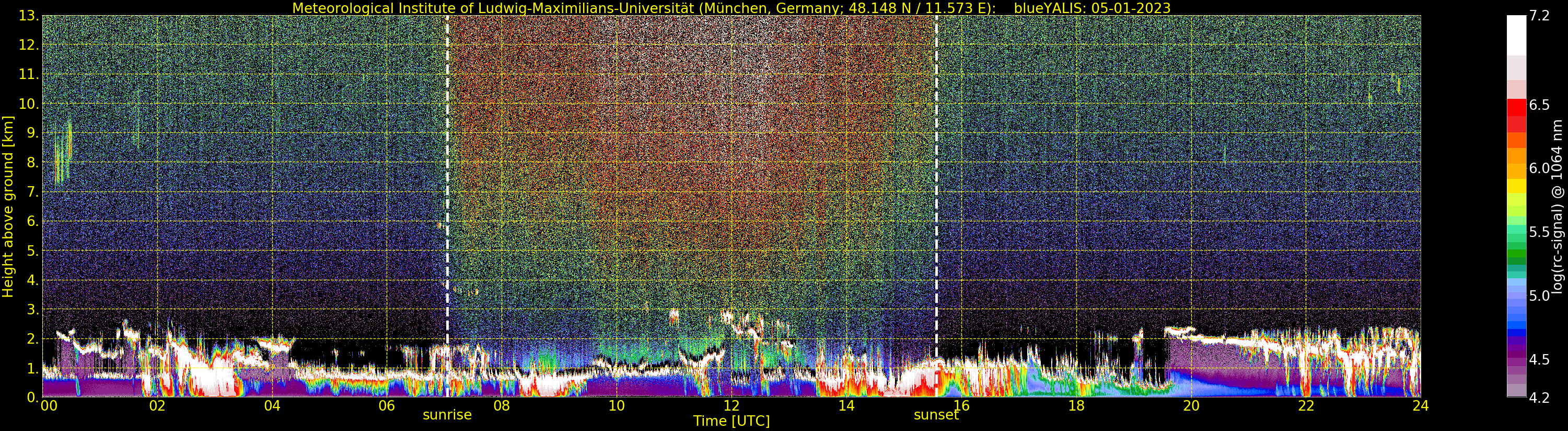1568x431 pixels.
Task: Click the '10' time axis tick label
Action: tap(617, 406)
